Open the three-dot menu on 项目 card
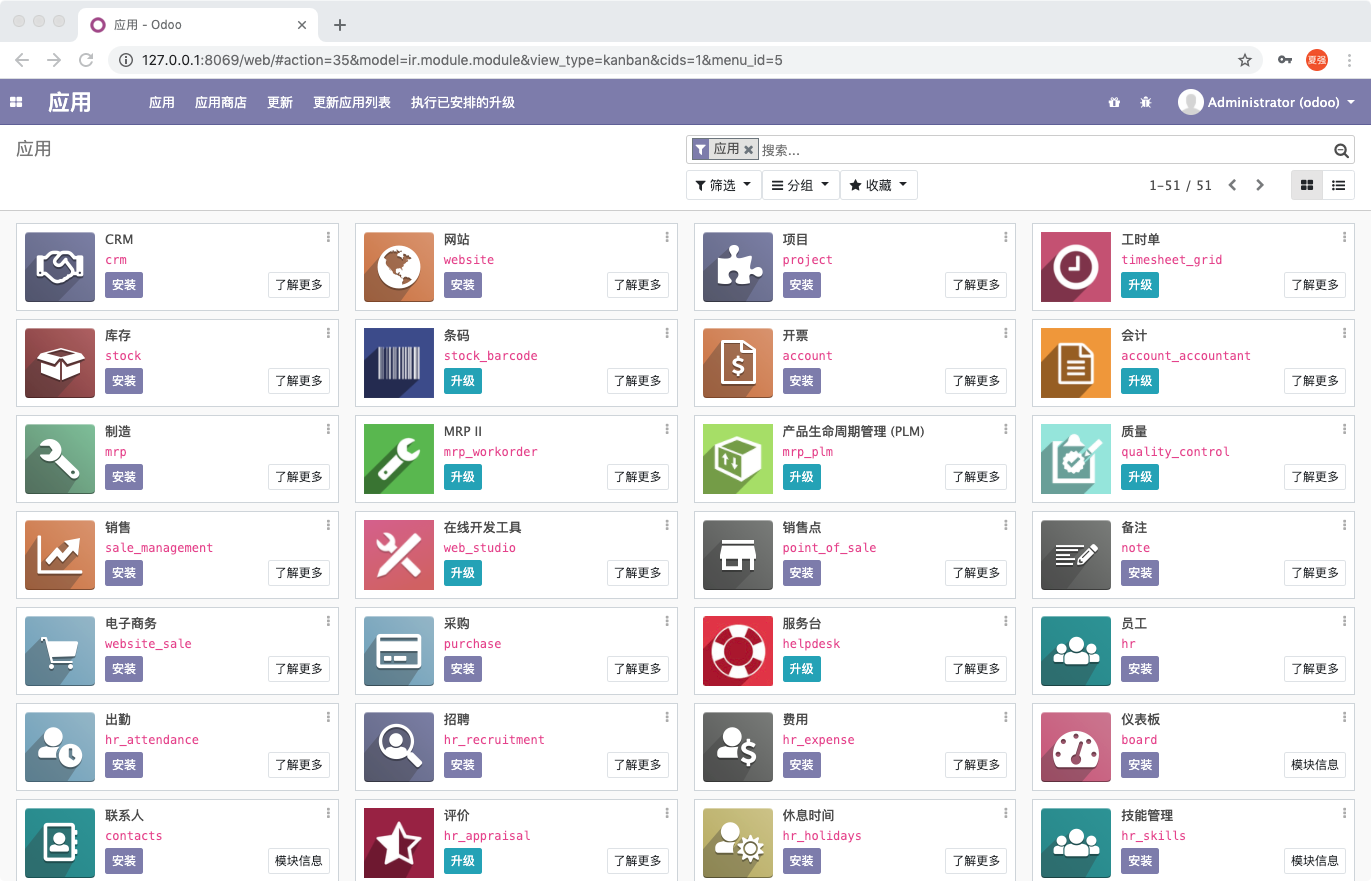The width and height of the screenshot is (1371, 881). point(1006,237)
